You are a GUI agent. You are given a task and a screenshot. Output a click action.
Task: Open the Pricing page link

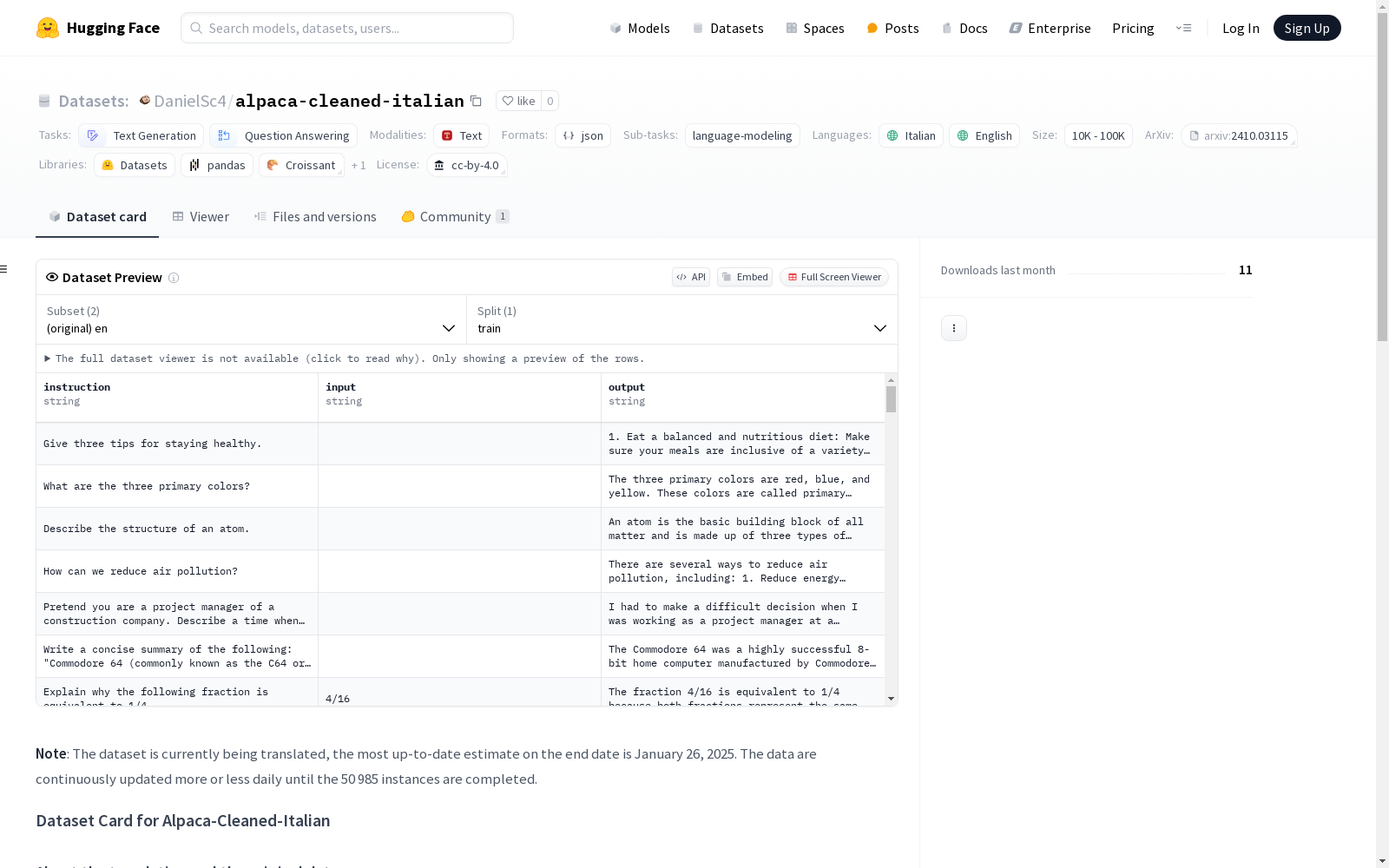(1133, 28)
